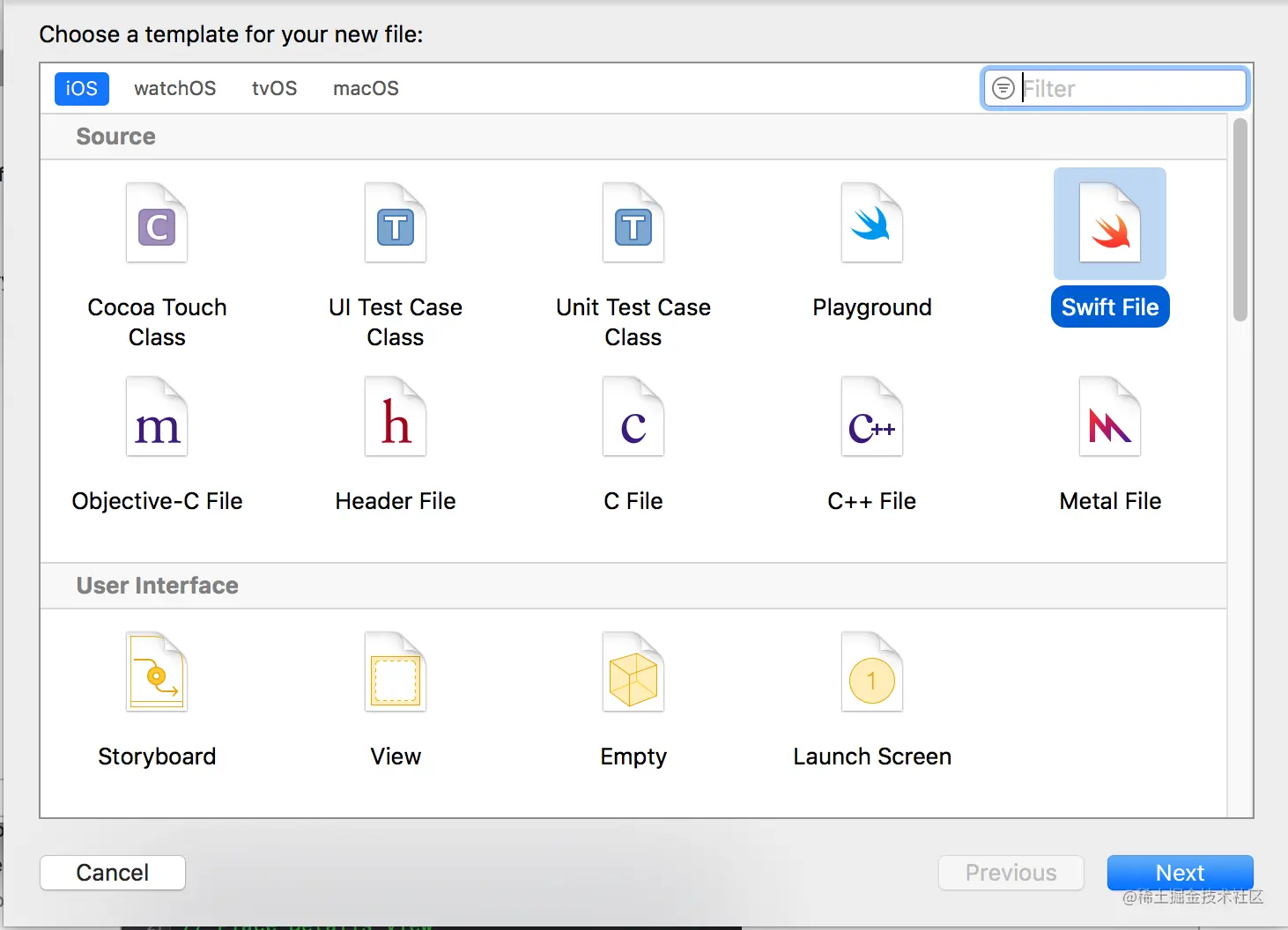Screen dimensions: 1288x930
Task: Click the filter icon in search field
Action: pyautogui.click(x=1003, y=88)
